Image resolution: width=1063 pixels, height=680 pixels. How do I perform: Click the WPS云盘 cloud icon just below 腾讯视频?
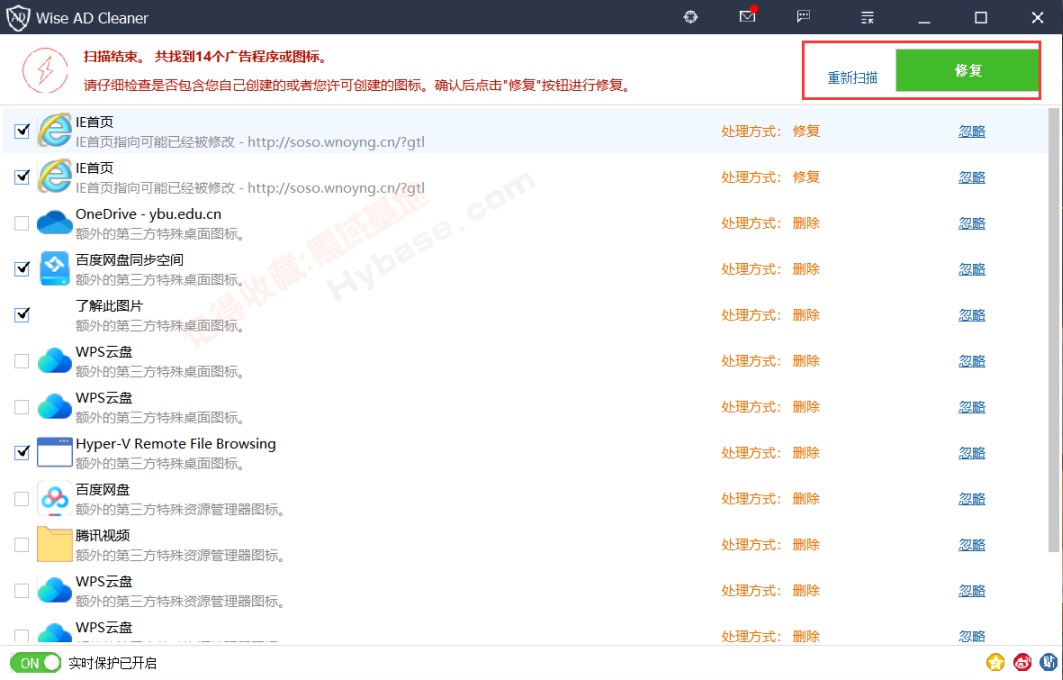(54, 590)
